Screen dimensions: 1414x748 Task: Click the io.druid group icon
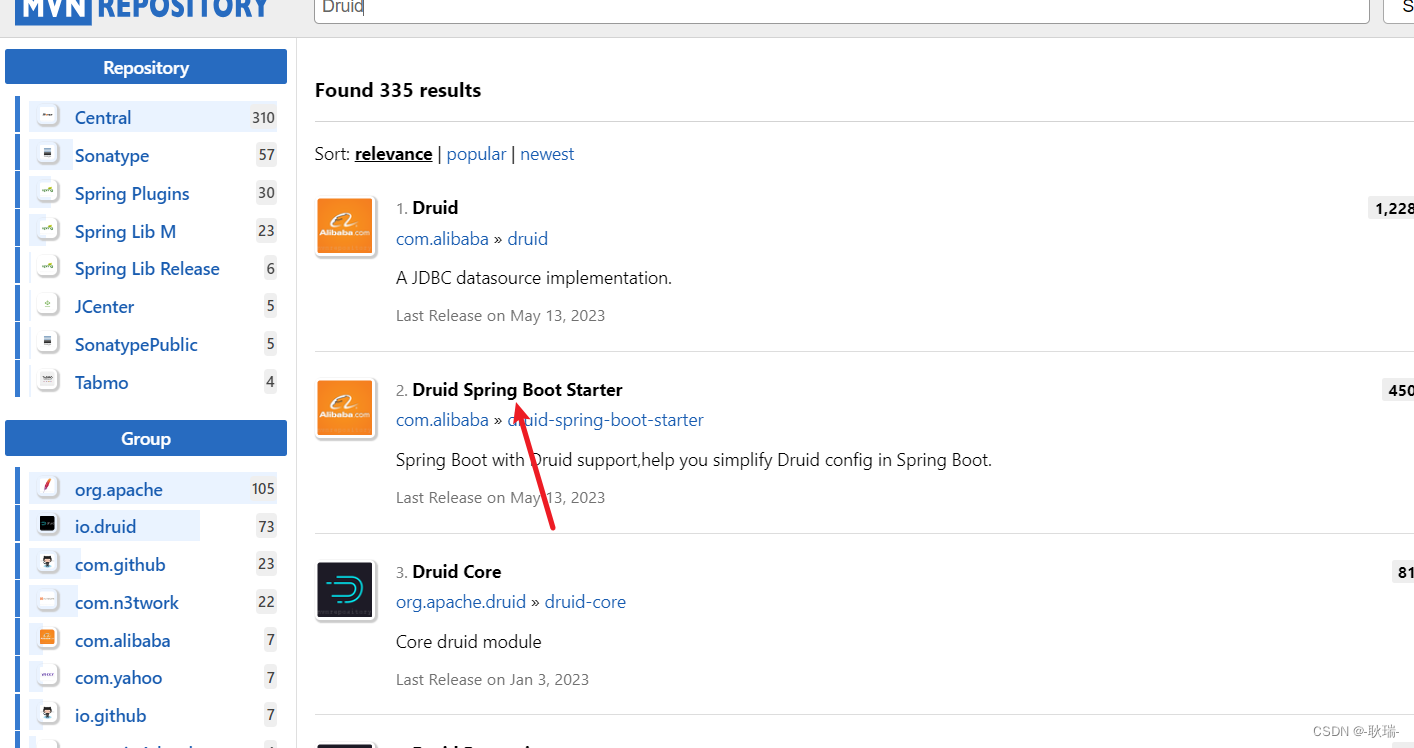tap(47, 526)
